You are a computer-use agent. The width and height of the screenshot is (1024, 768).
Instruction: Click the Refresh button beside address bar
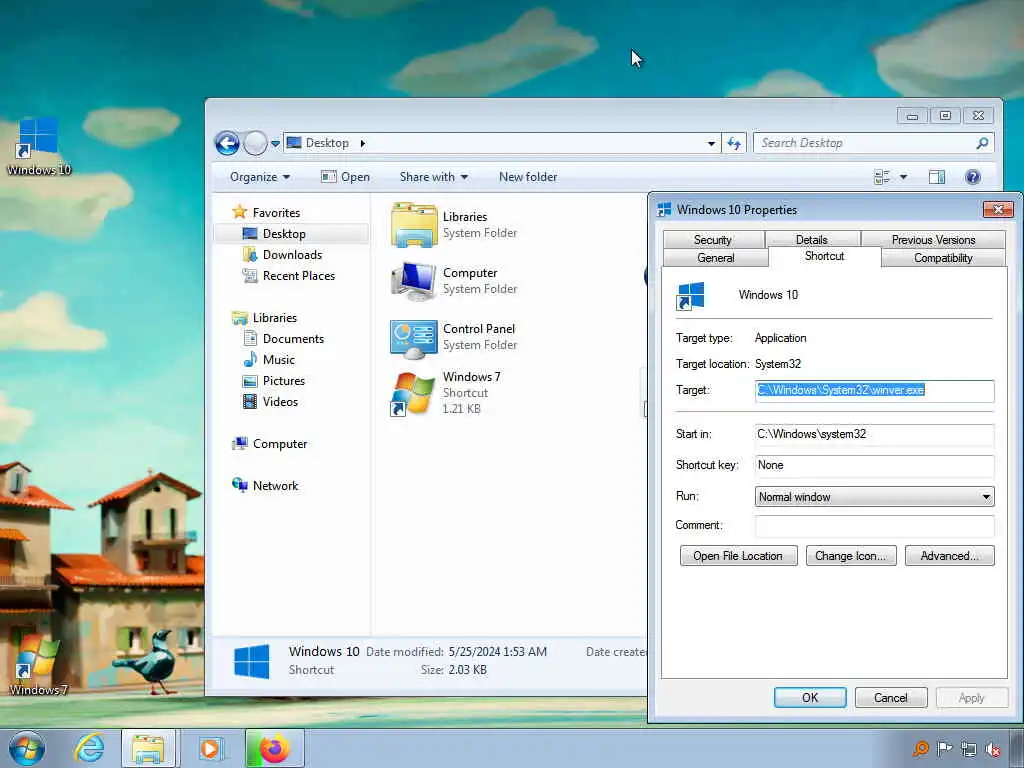[x=734, y=143]
